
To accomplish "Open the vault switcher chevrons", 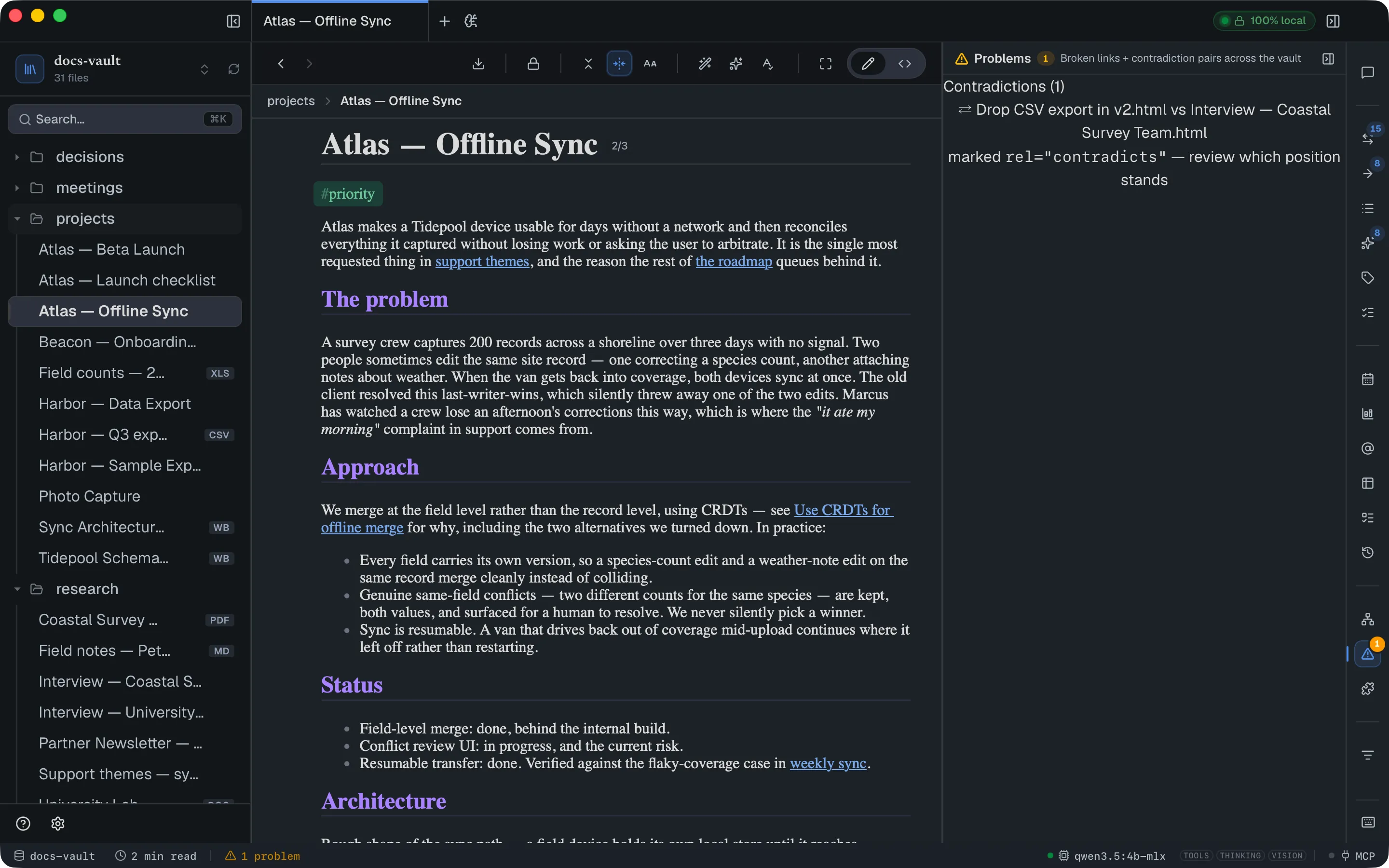I will 204,69.
